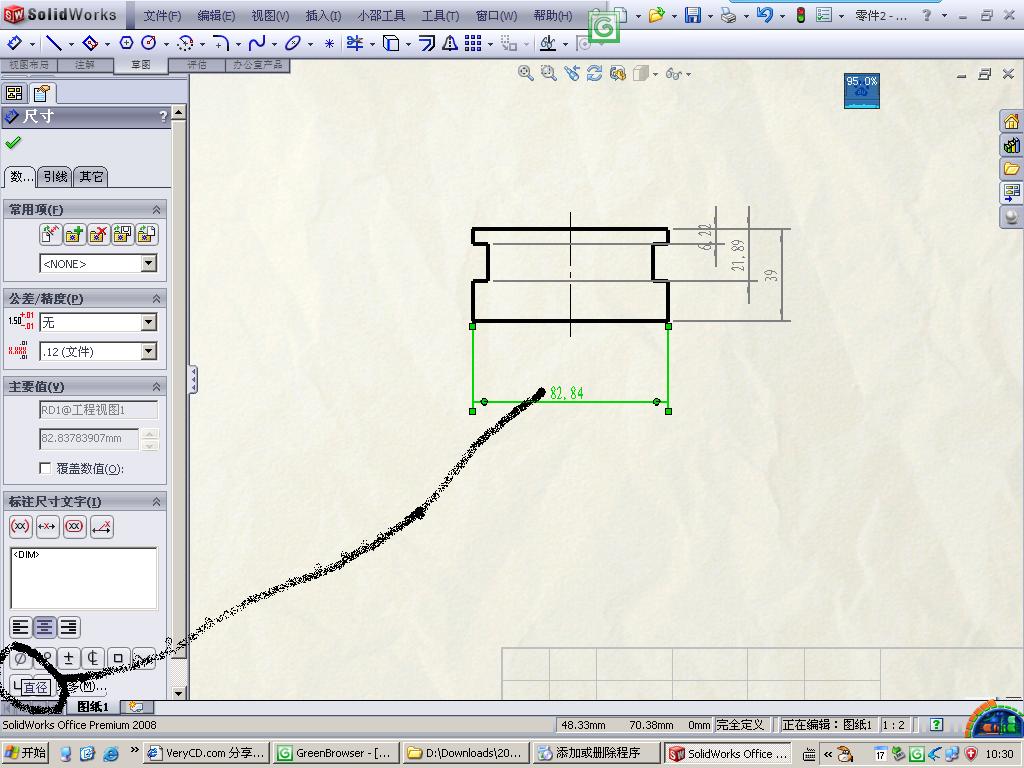The height and width of the screenshot is (768, 1024).
Task: Click Display/Delete Relations icon
Action: [x=547, y=43]
